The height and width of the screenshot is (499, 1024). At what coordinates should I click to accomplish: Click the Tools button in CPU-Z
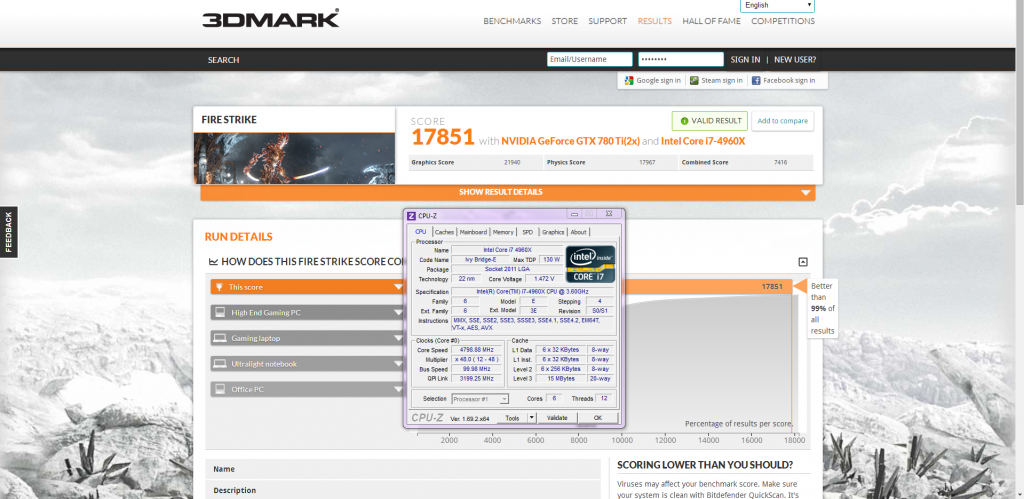512,417
